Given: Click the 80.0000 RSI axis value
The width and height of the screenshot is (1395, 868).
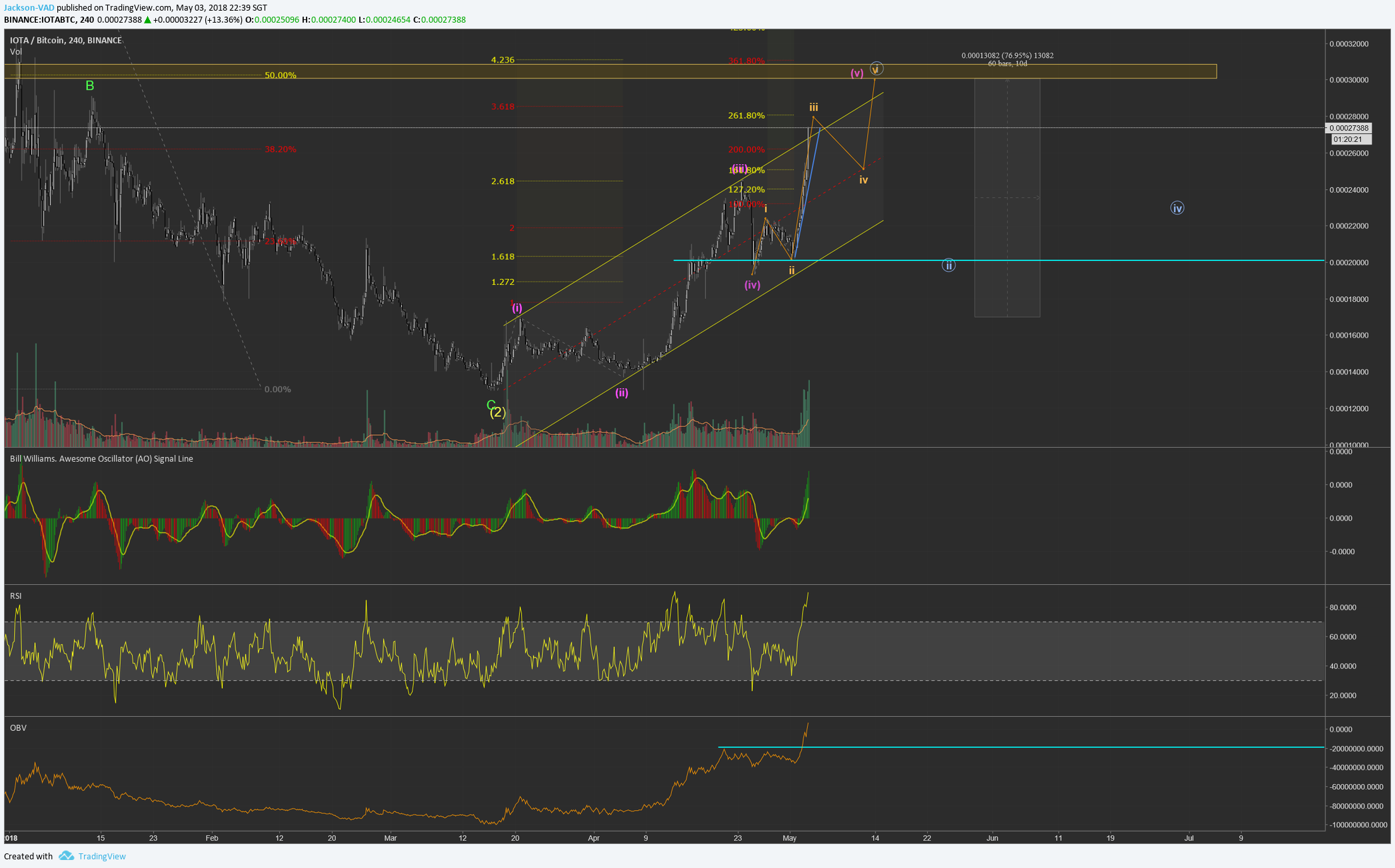Looking at the screenshot, I should (1342, 608).
